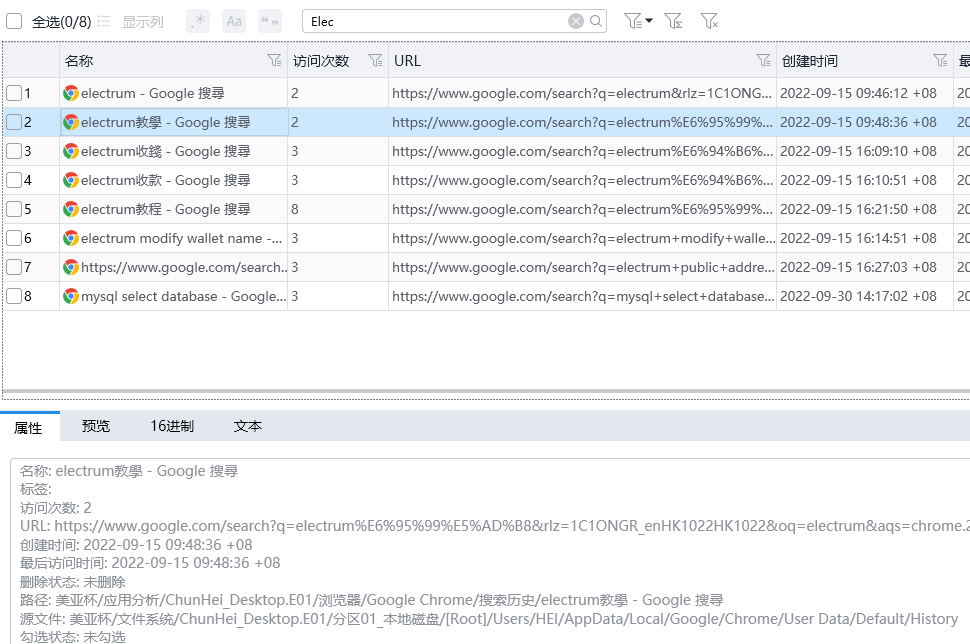Click filter icon in 访问次数 column header
Screen dimensions: 970x644
tap(375, 61)
